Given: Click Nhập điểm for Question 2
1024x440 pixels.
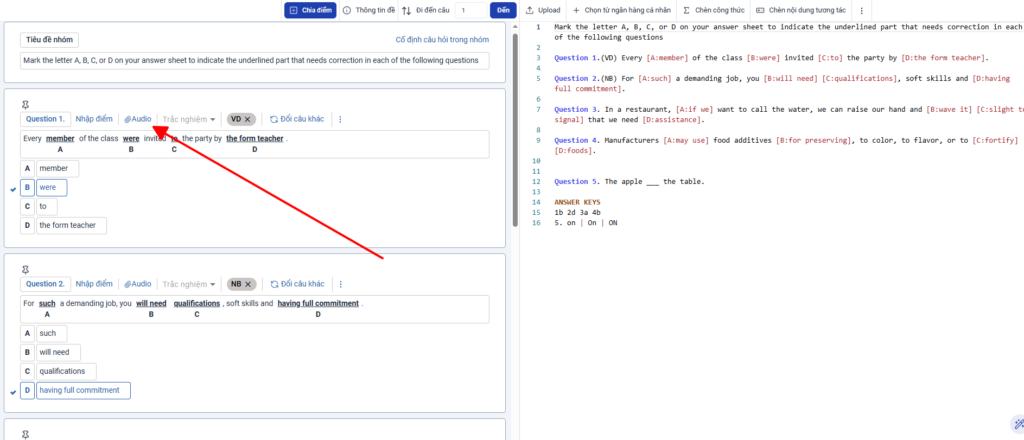Looking at the screenshot, I should (x=93, y=284).
